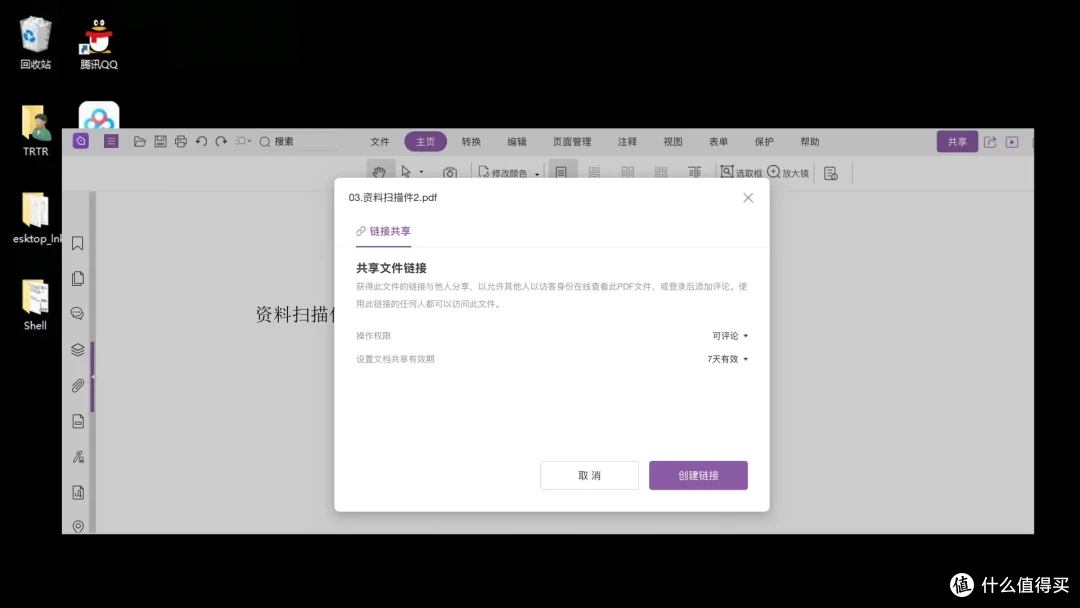Open the 表单 tab

pos(718,142)
